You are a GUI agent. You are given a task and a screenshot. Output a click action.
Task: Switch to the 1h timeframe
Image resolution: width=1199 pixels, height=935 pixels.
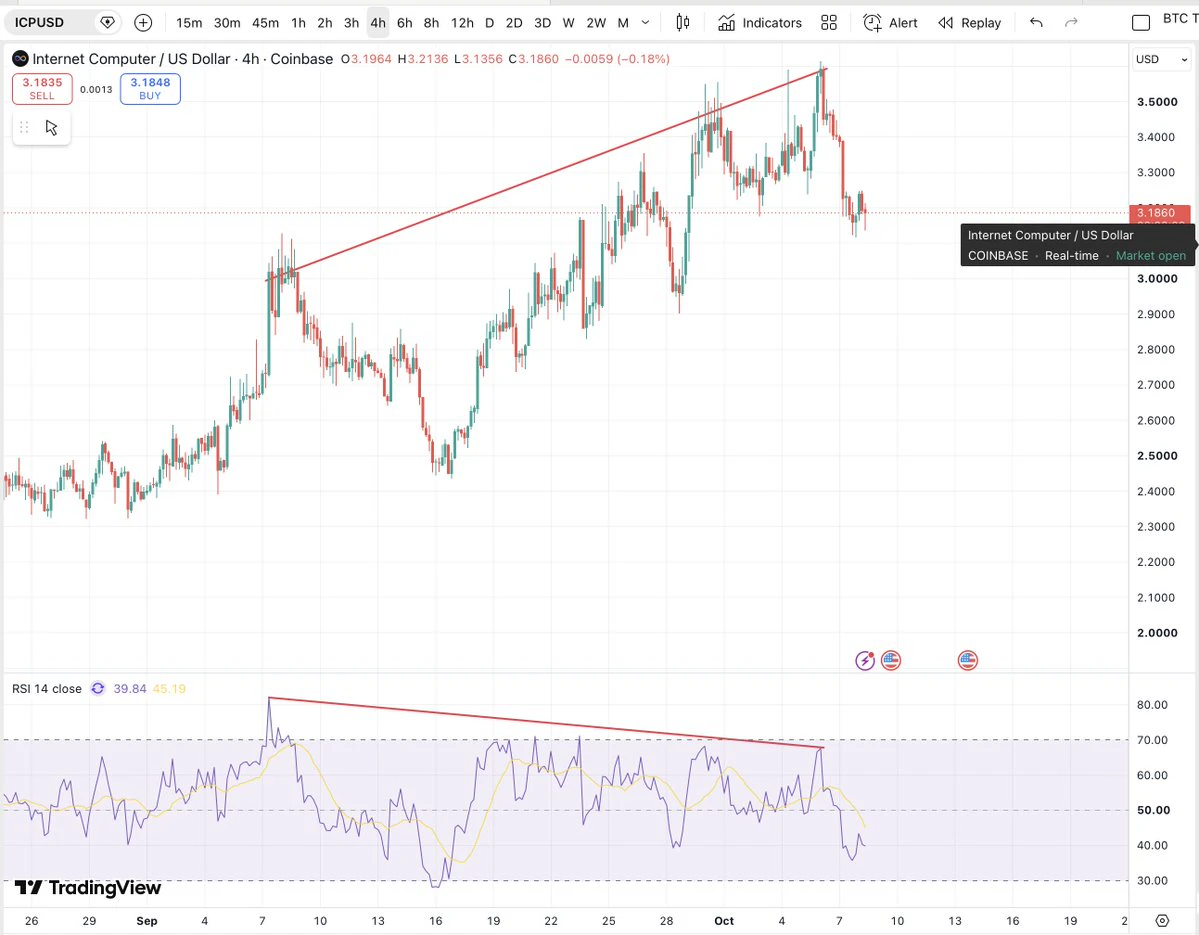coord(298,23)
